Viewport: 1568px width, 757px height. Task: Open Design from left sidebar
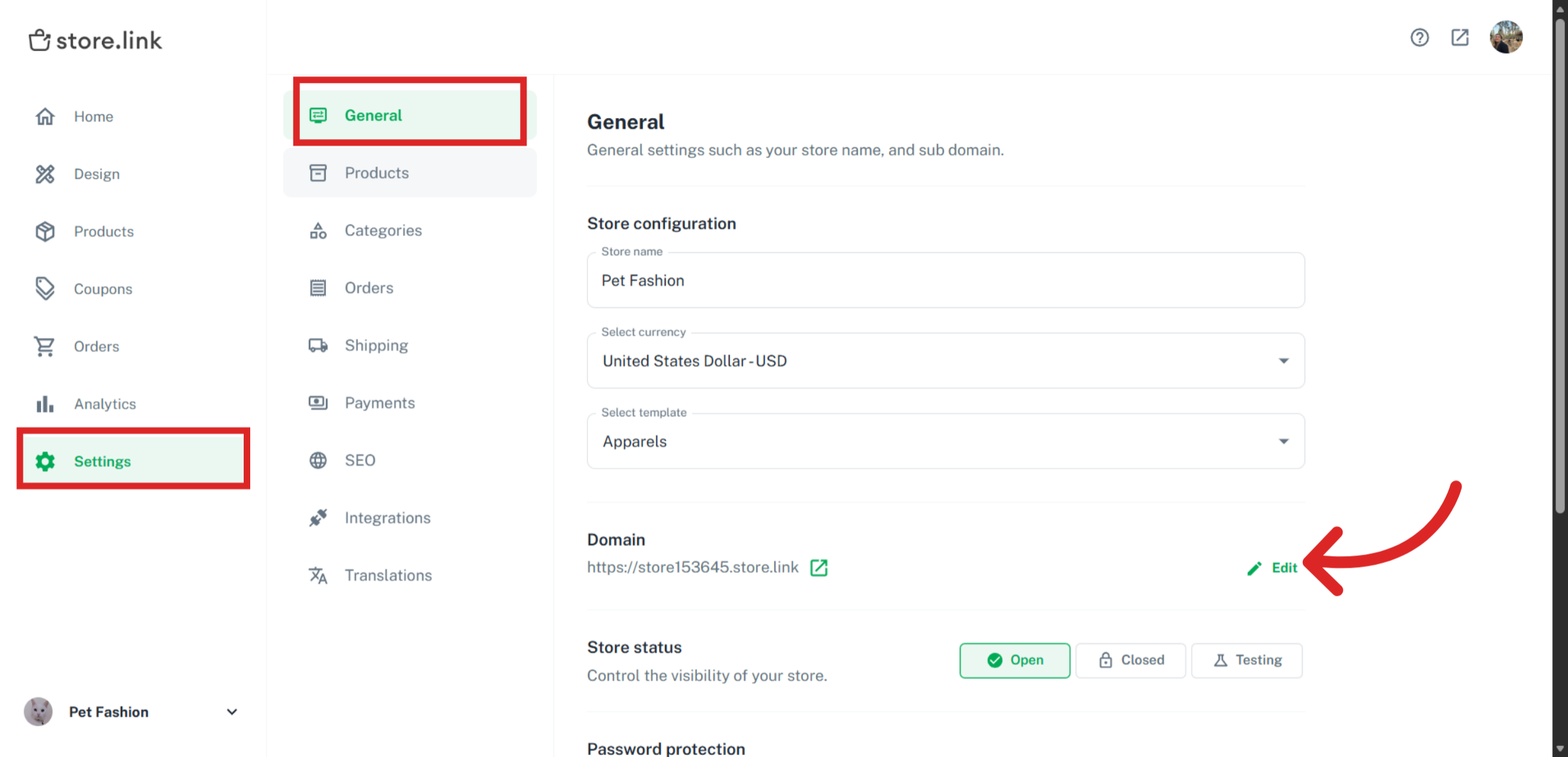tap(96, 174)
